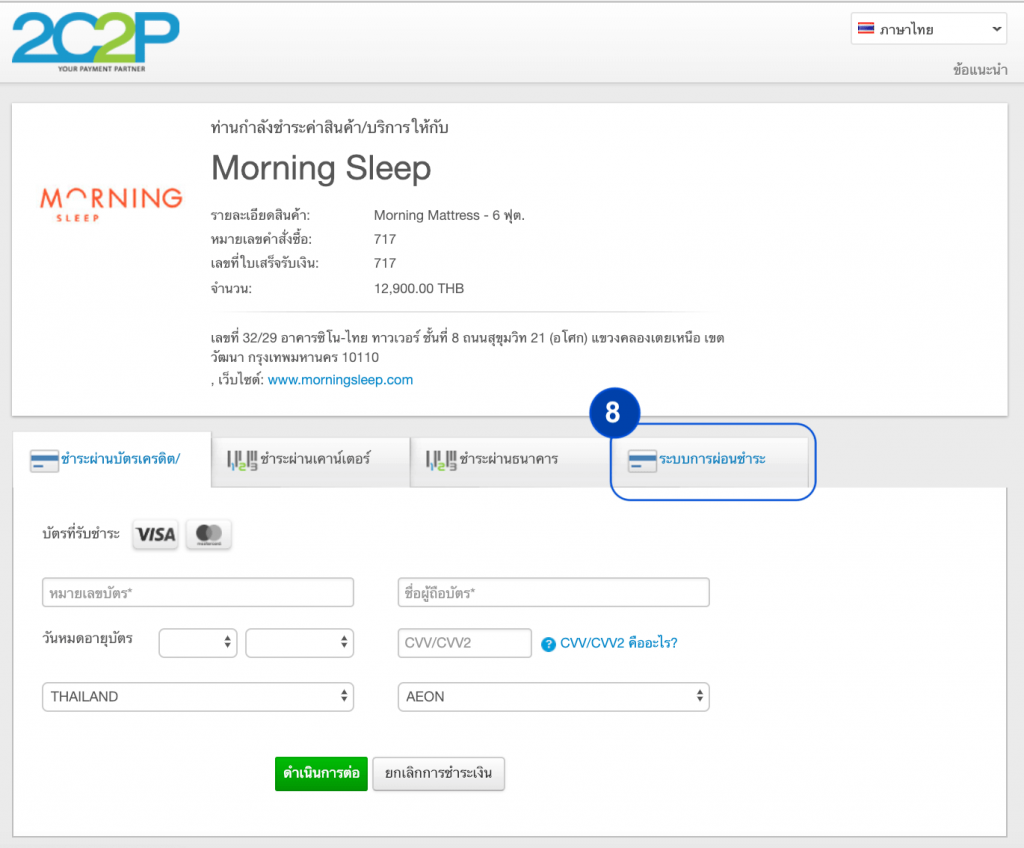Click credit card icon on first tab

[44, 461]
